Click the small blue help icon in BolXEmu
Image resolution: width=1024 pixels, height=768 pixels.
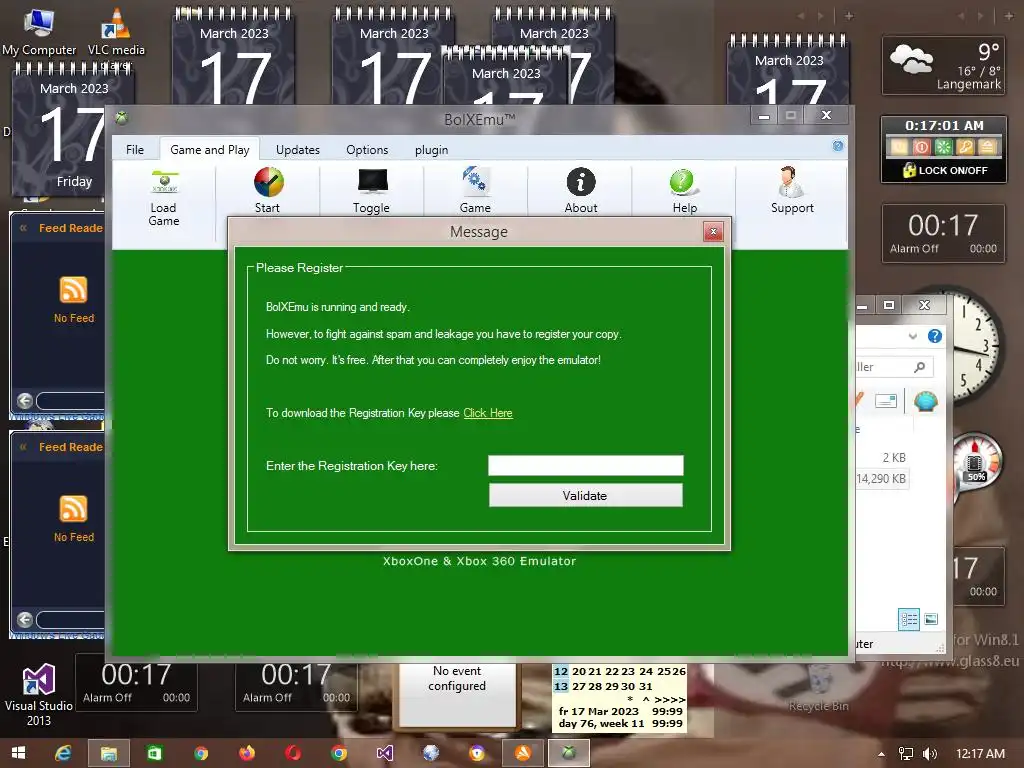pyautogui.click(x=837, y=146)
